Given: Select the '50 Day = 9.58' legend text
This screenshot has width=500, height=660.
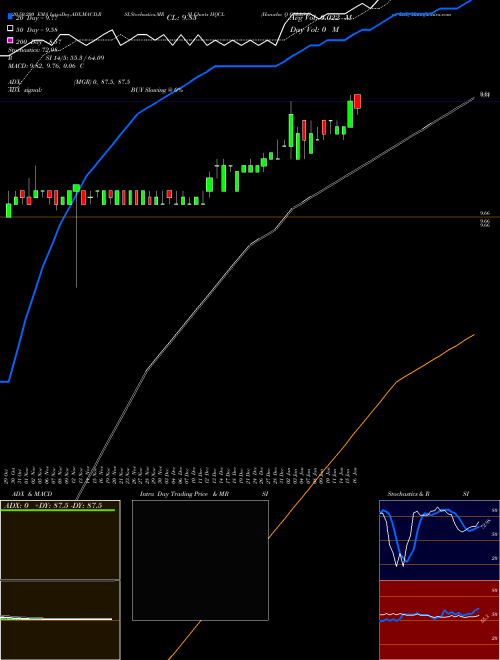Looking at the screenshot, I should click(x=37, y=30).
